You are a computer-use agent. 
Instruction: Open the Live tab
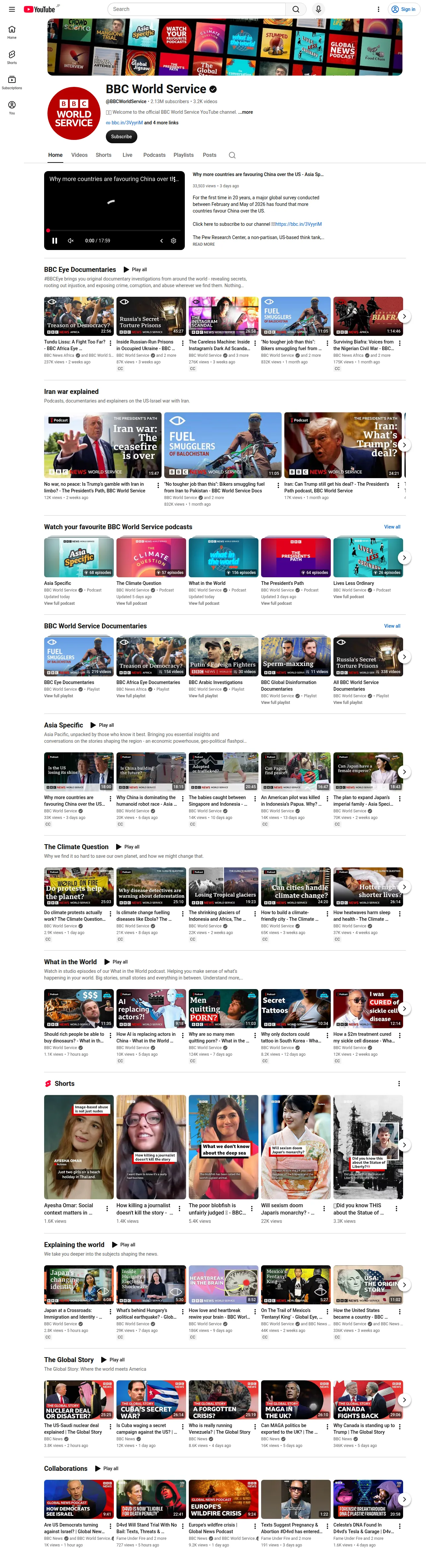pos(127,155)
